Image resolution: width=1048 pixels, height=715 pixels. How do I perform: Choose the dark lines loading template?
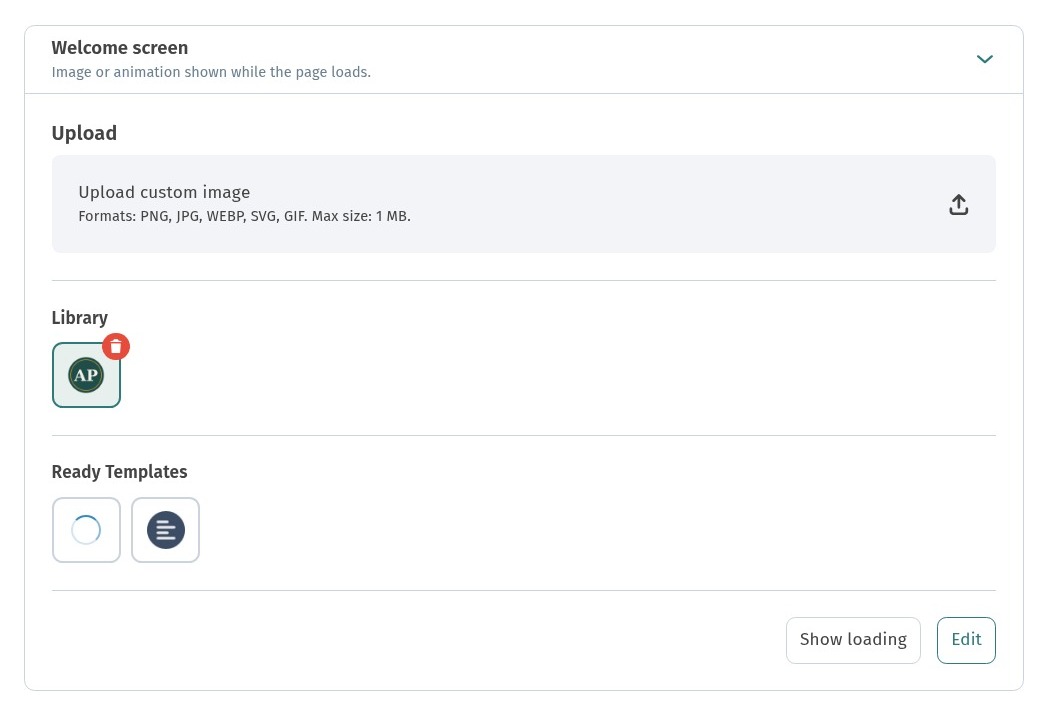coord(165,530)
